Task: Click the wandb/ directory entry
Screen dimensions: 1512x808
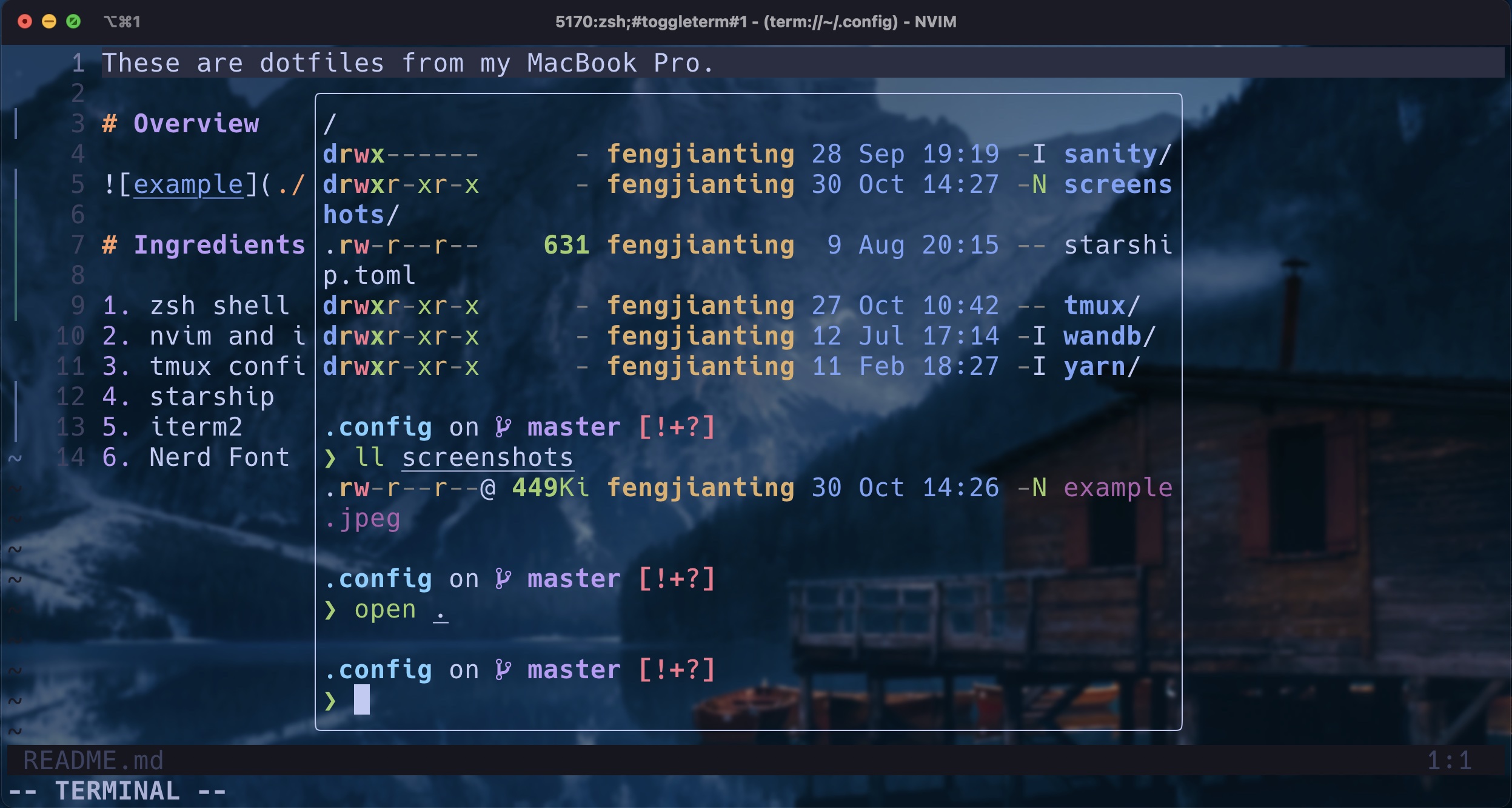Action: click(x=1109, y=336)
